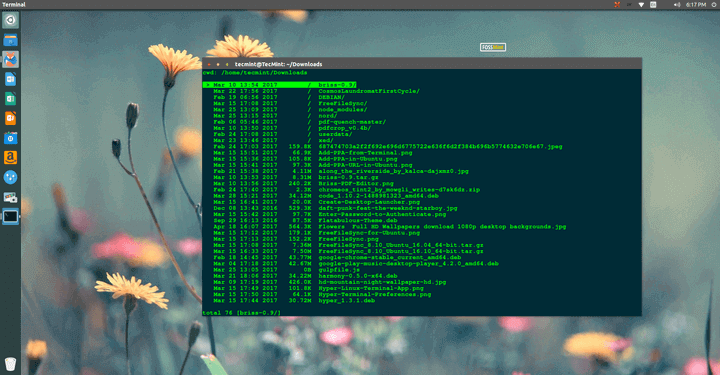Image resolution: width=720 pixels, height=375 pixels.
Task: Select Hyper-Linux-Terminal-App.png
Action: [318, 288]
